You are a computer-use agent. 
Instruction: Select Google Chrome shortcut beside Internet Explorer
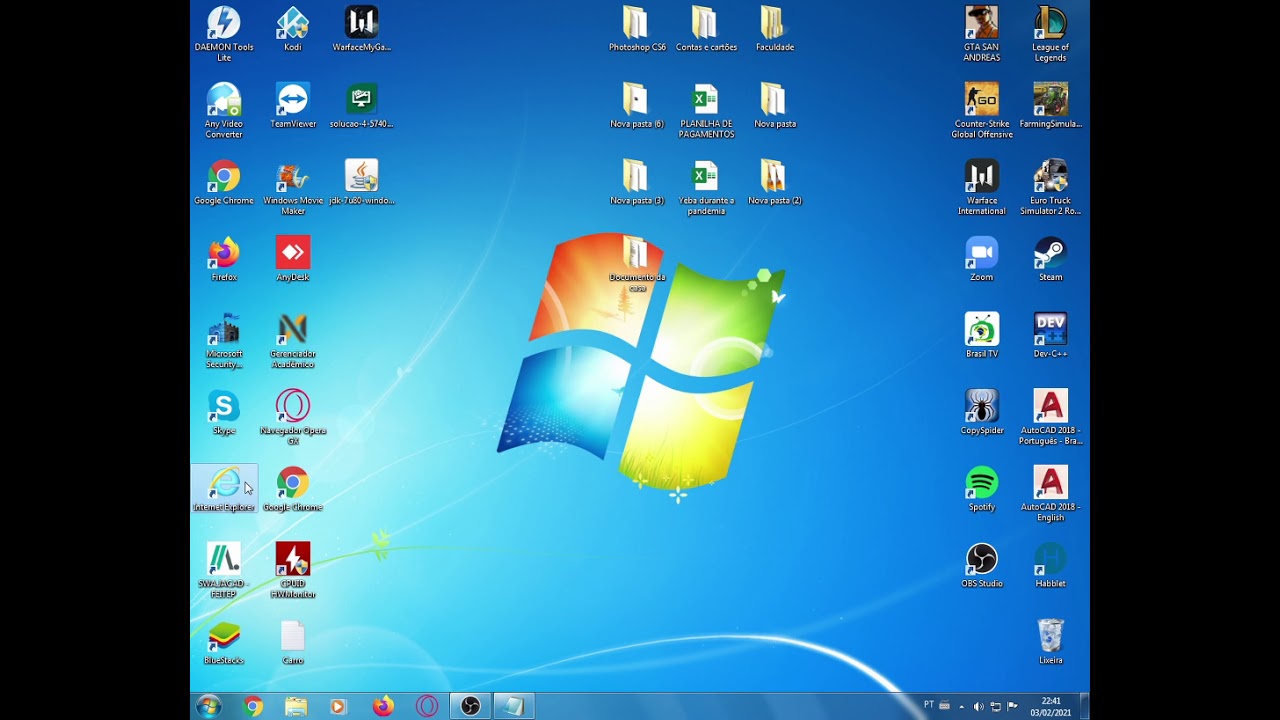tap(292, 489)
